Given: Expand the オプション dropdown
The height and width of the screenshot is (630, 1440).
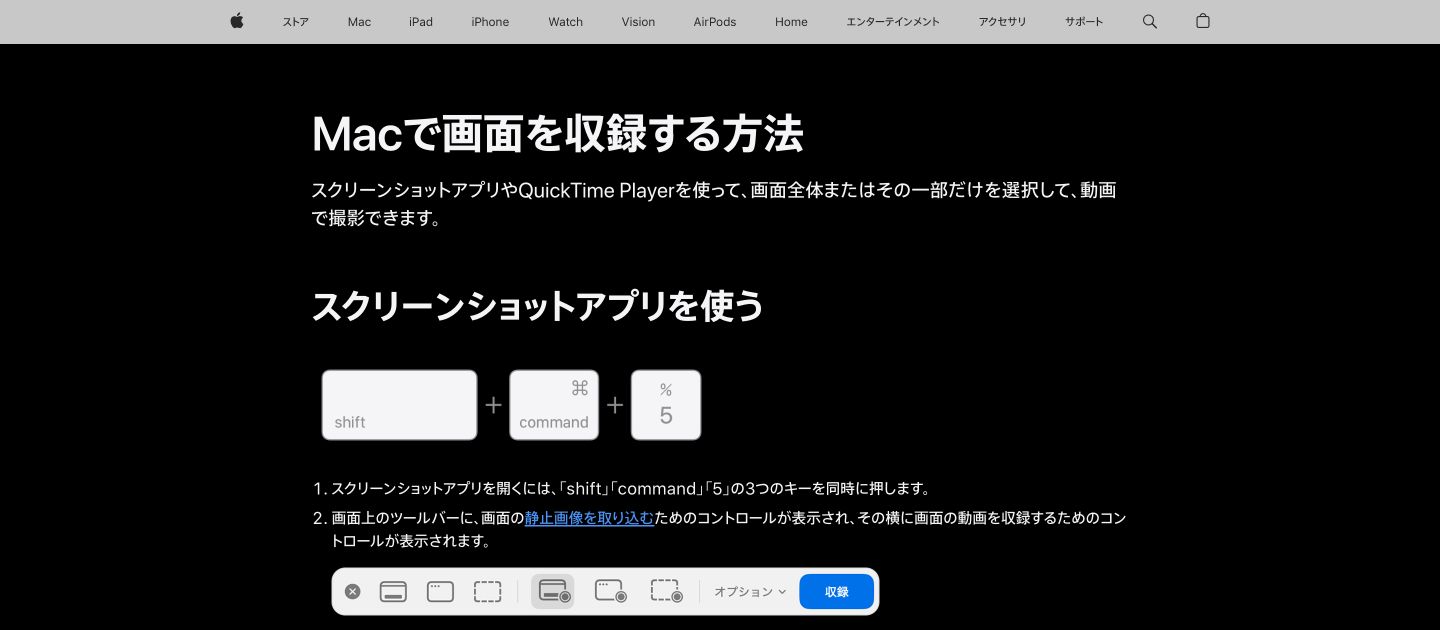Looking at the screenshot, I should (x=750, y=592).
